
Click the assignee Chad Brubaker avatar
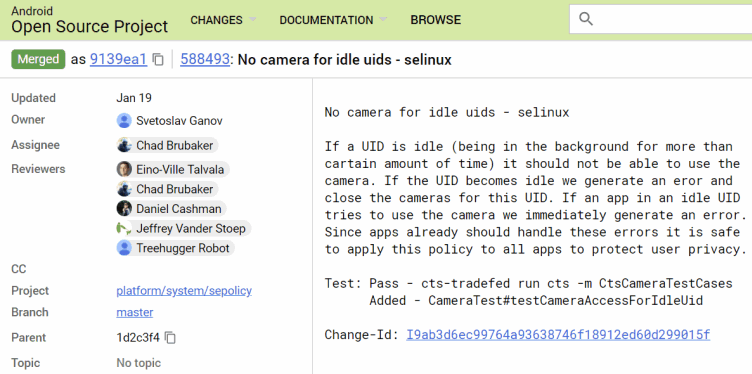tap(124, 145)
